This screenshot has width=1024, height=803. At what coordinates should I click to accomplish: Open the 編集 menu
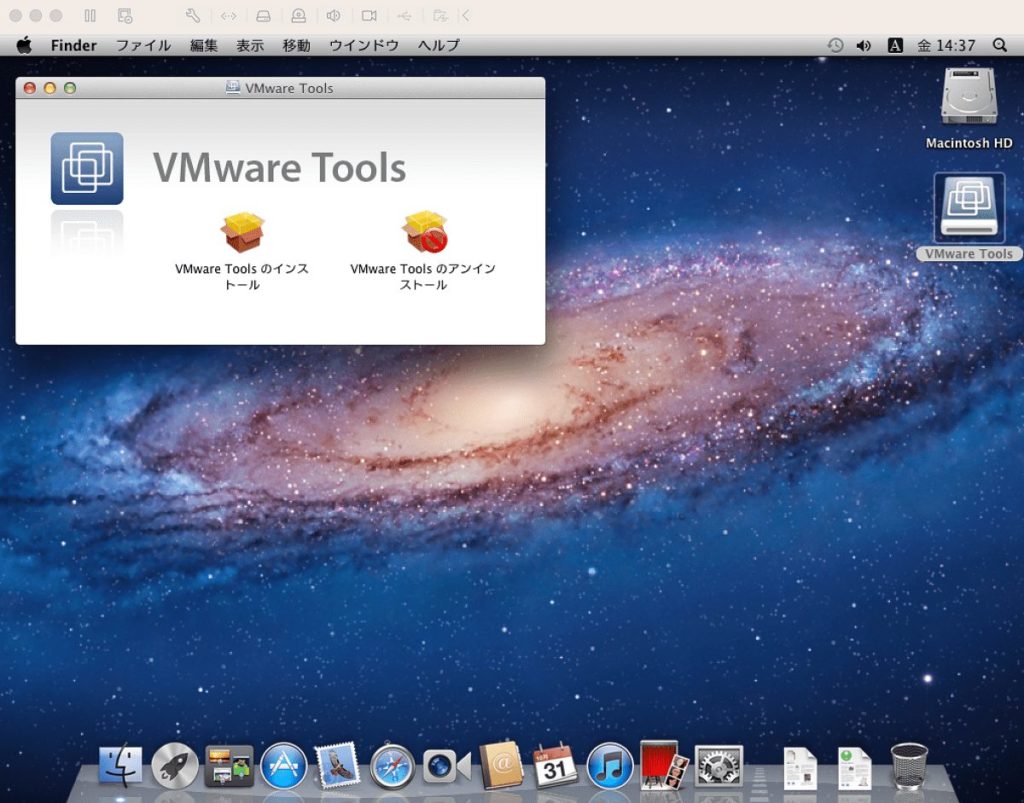pyautogui.click(x=203, y=45)
